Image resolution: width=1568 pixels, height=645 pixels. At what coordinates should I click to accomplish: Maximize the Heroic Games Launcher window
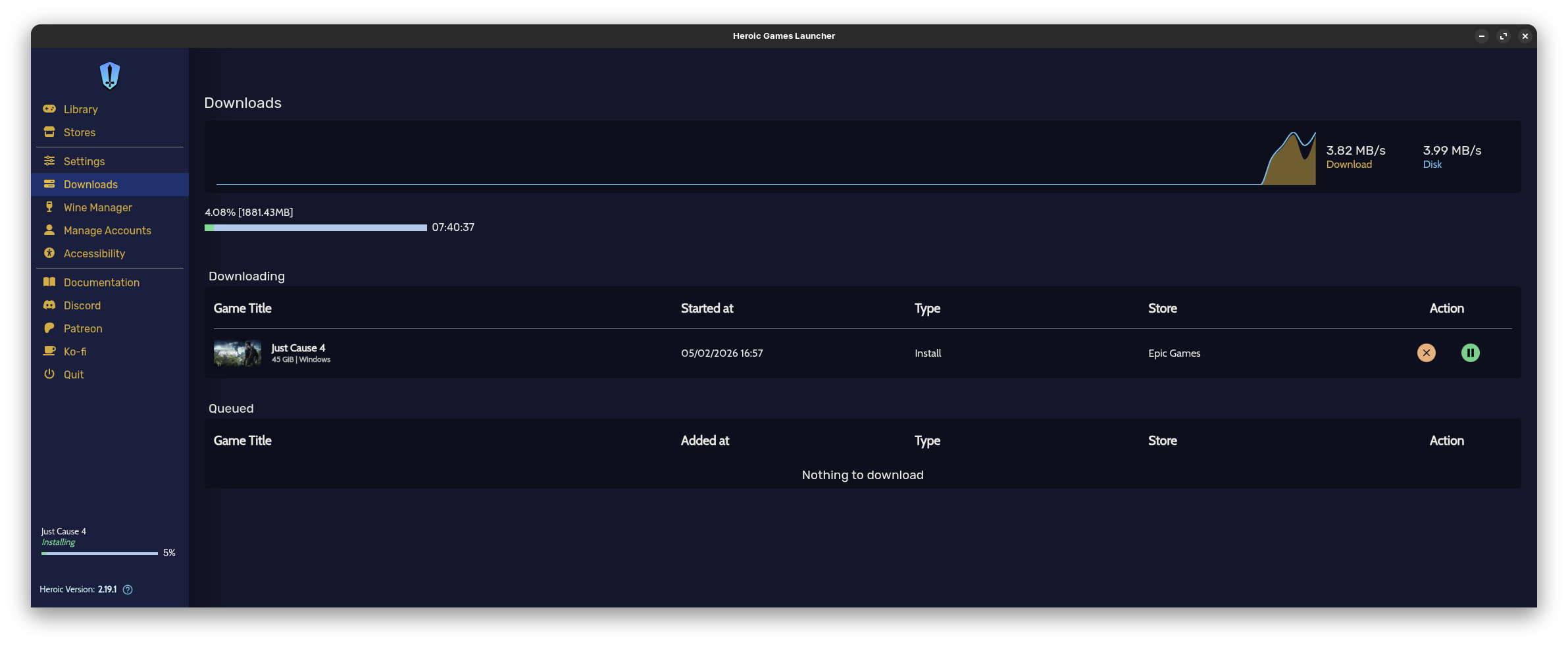[1504, 36]
